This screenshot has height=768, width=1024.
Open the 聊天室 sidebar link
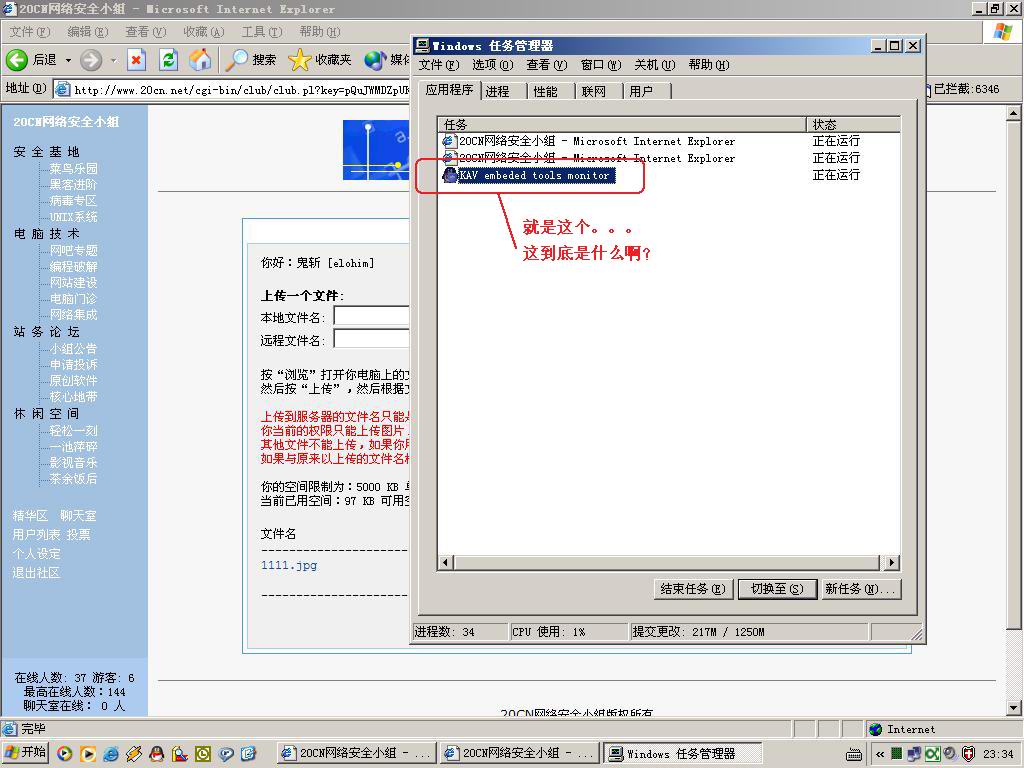coord(78,516)
